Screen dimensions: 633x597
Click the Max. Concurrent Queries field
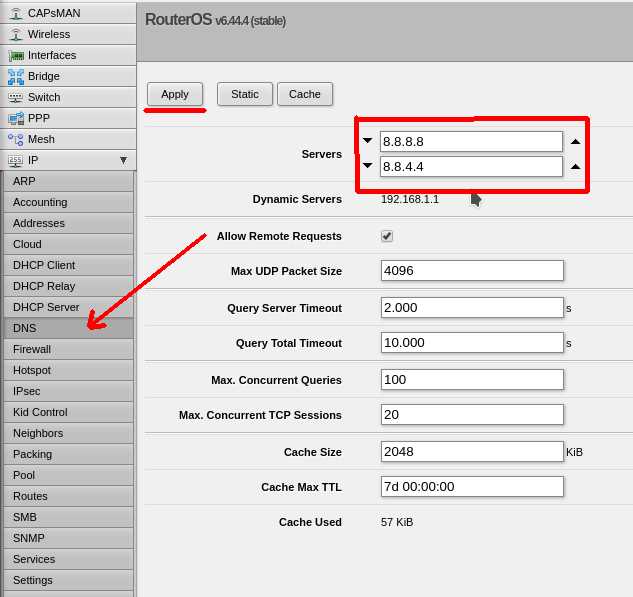[x=472, y=380]
